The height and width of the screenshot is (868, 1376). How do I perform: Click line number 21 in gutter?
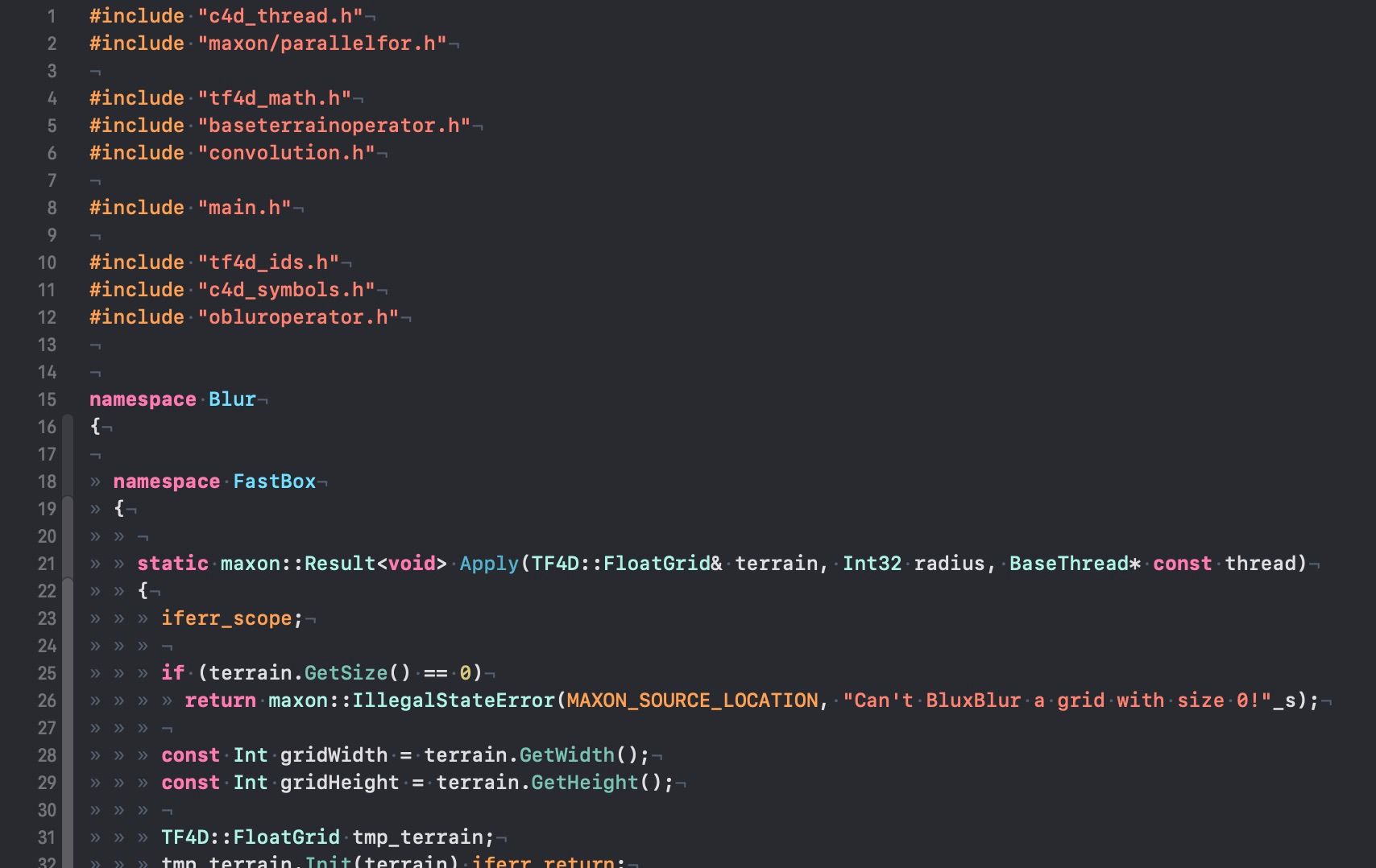[x=48, y=564]
